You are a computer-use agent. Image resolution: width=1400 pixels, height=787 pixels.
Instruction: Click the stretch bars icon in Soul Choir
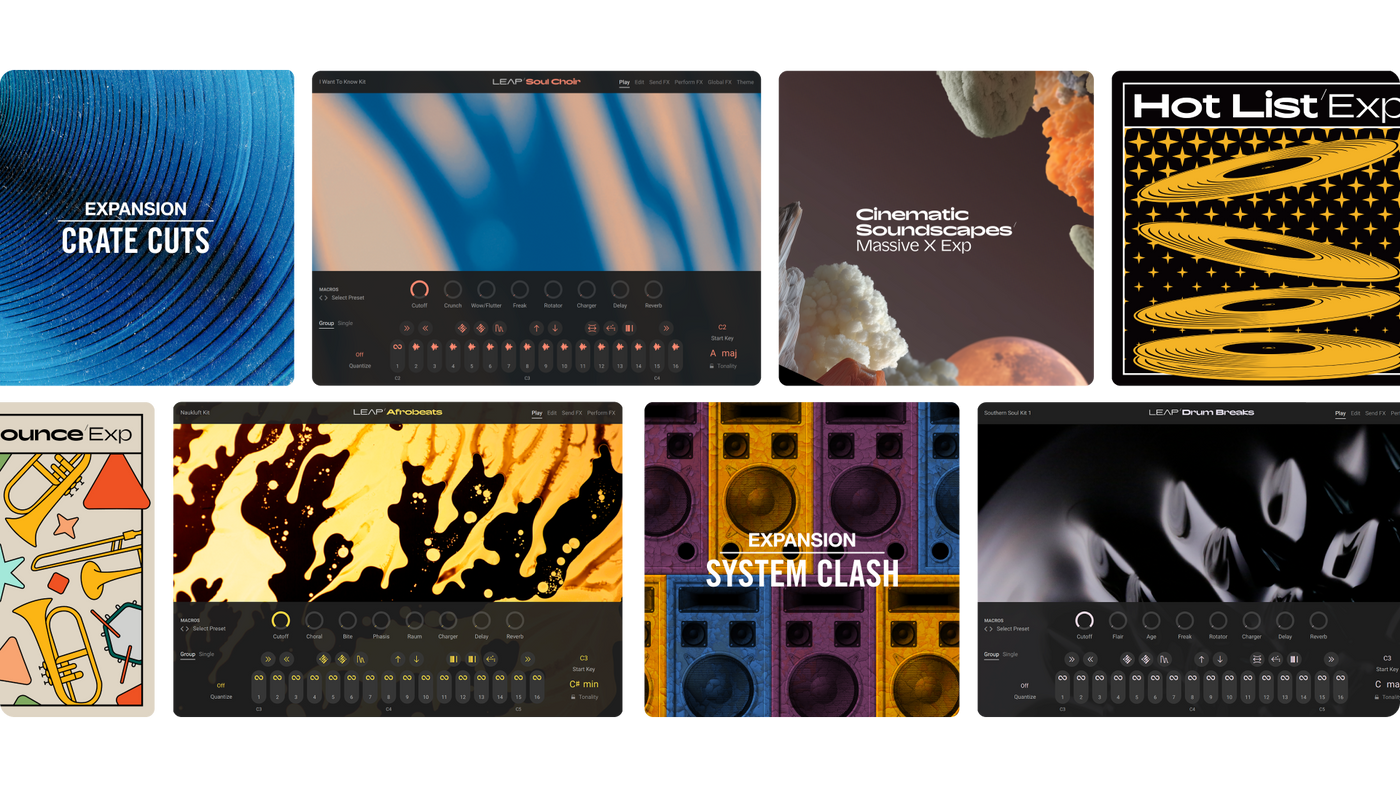[x=592, y=328]
